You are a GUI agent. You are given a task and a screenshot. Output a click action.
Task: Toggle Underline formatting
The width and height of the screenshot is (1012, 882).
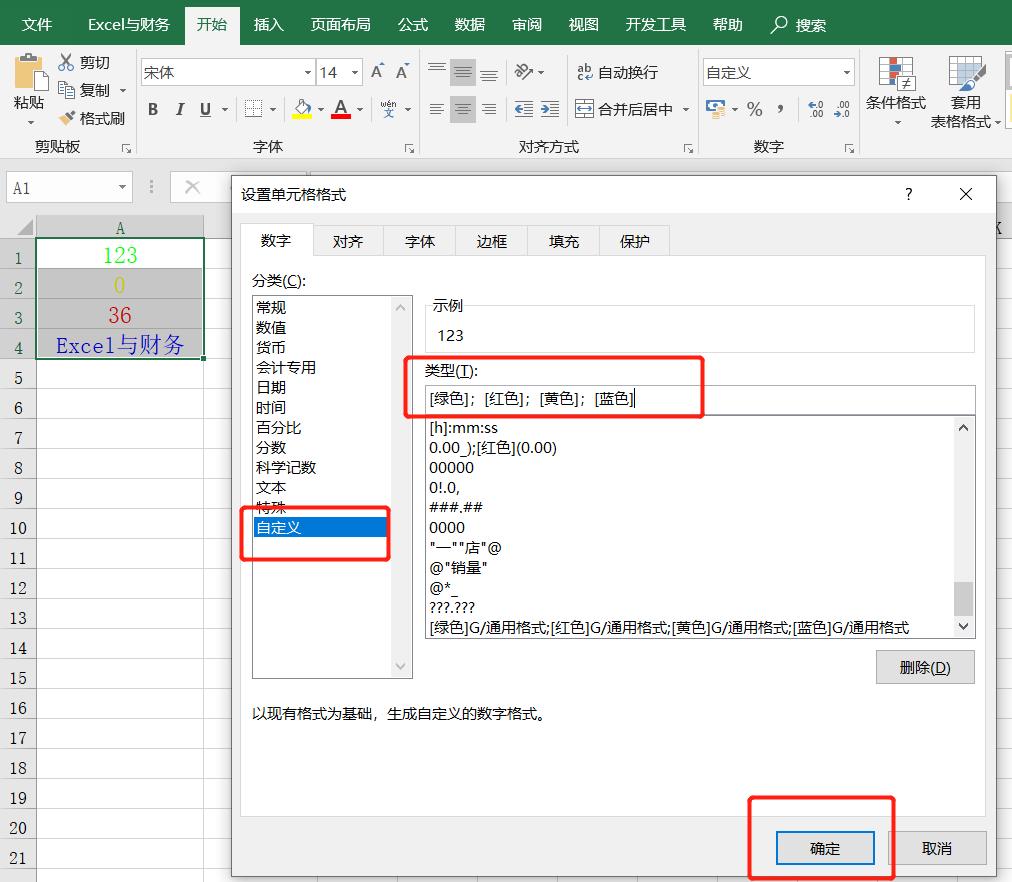[205, 109]
